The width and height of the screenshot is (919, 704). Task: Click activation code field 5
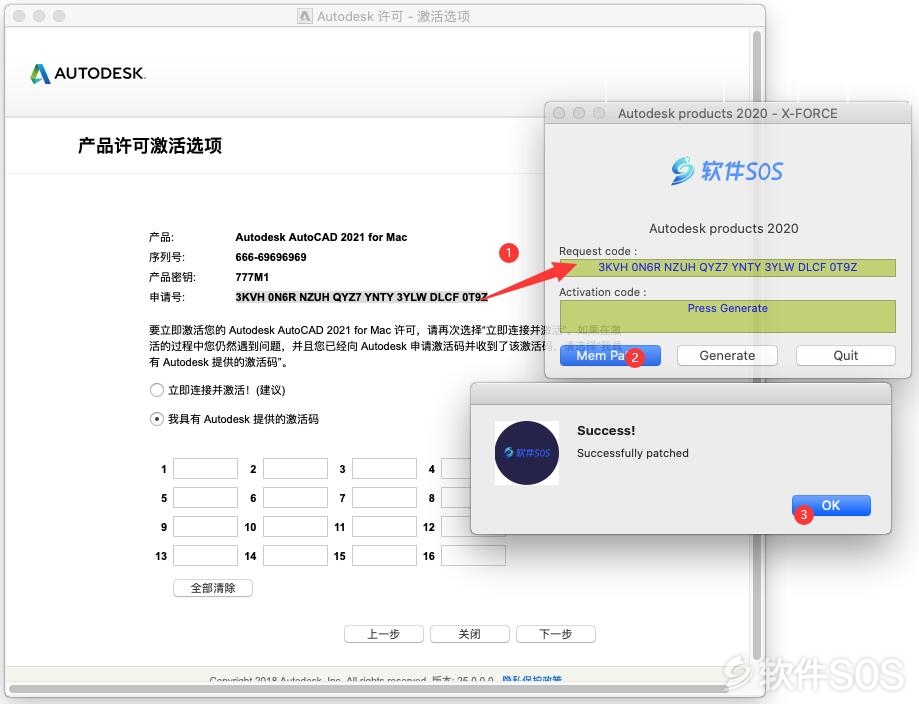(206, 498)
